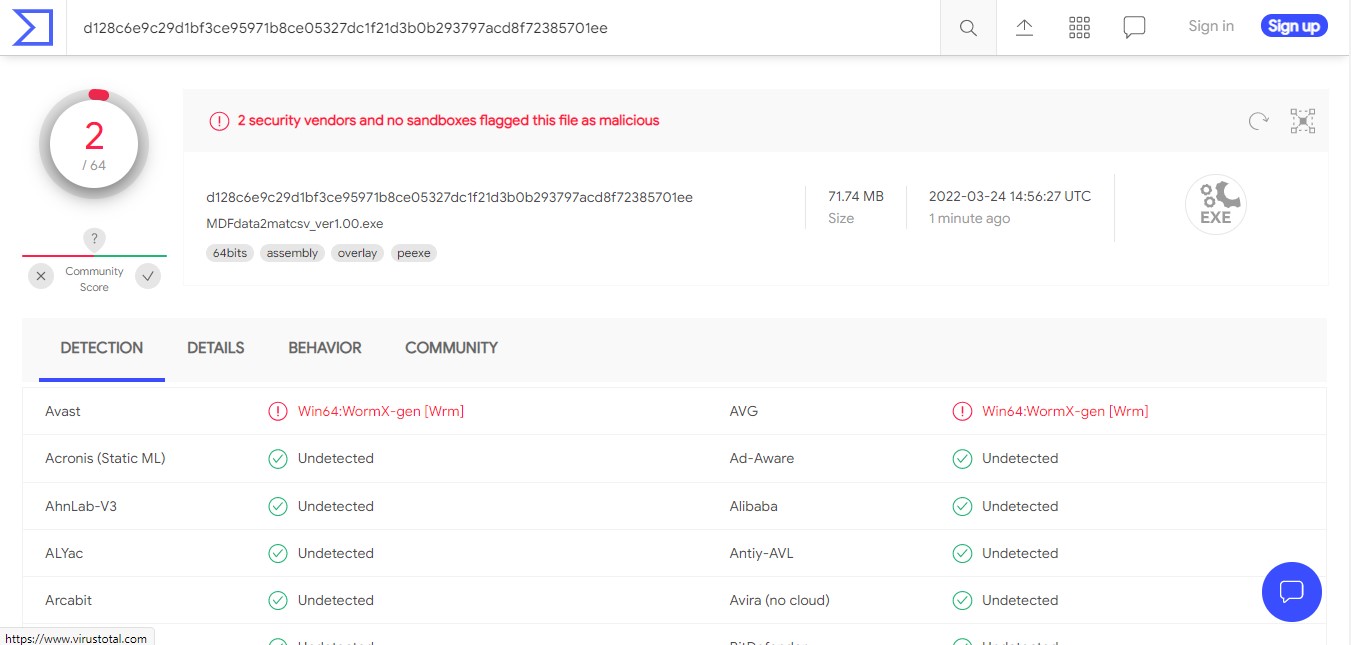Screen dimensions: 1351x645
Task: Click the EXE file type icon
Action: (x=1216, y=205)
